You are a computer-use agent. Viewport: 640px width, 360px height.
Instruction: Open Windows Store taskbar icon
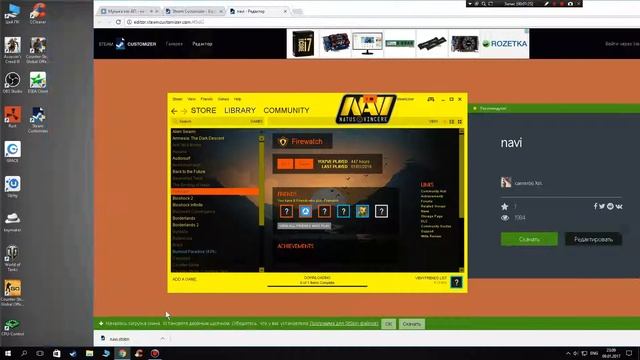(x=56, y=353)
